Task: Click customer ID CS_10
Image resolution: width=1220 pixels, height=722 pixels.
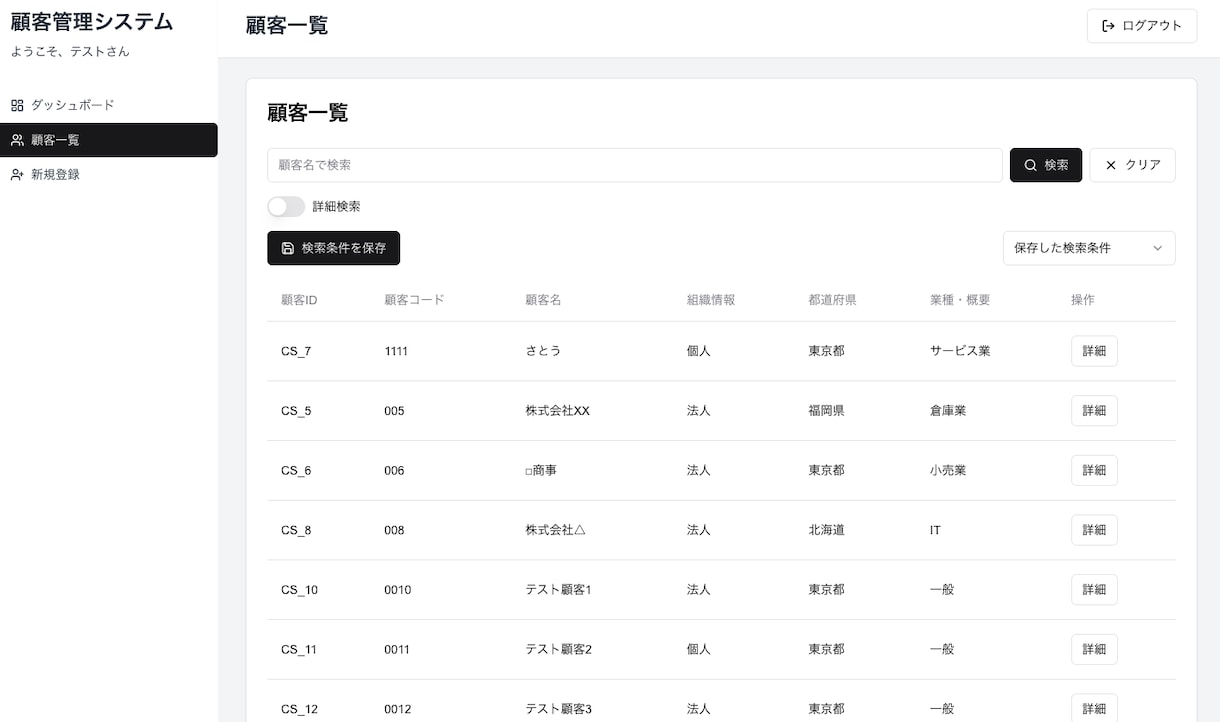Action: (299, 590)
